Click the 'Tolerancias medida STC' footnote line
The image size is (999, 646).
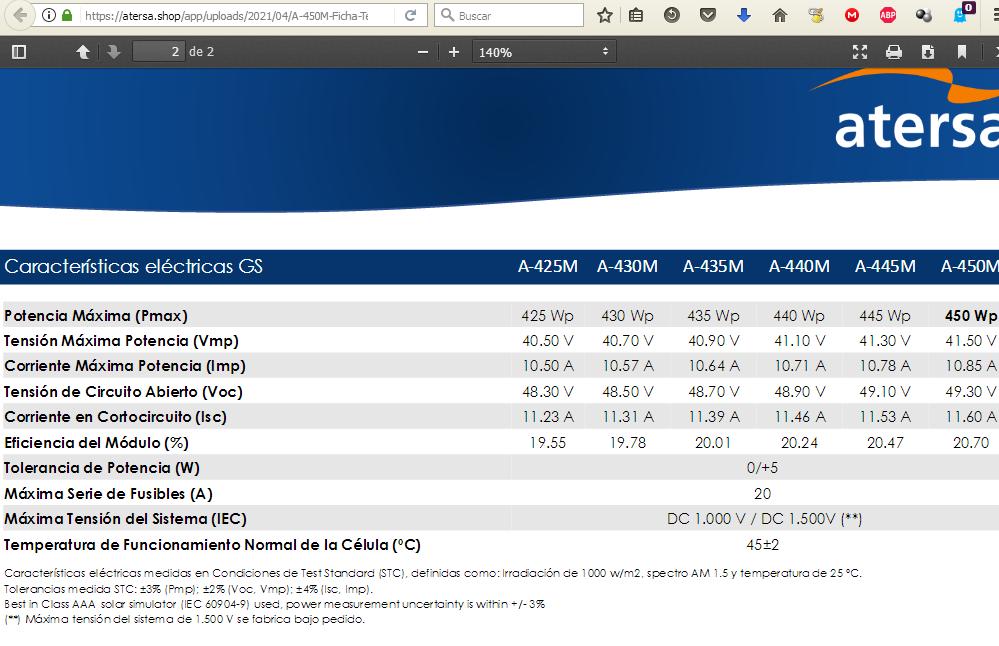(x=189, y=589)
